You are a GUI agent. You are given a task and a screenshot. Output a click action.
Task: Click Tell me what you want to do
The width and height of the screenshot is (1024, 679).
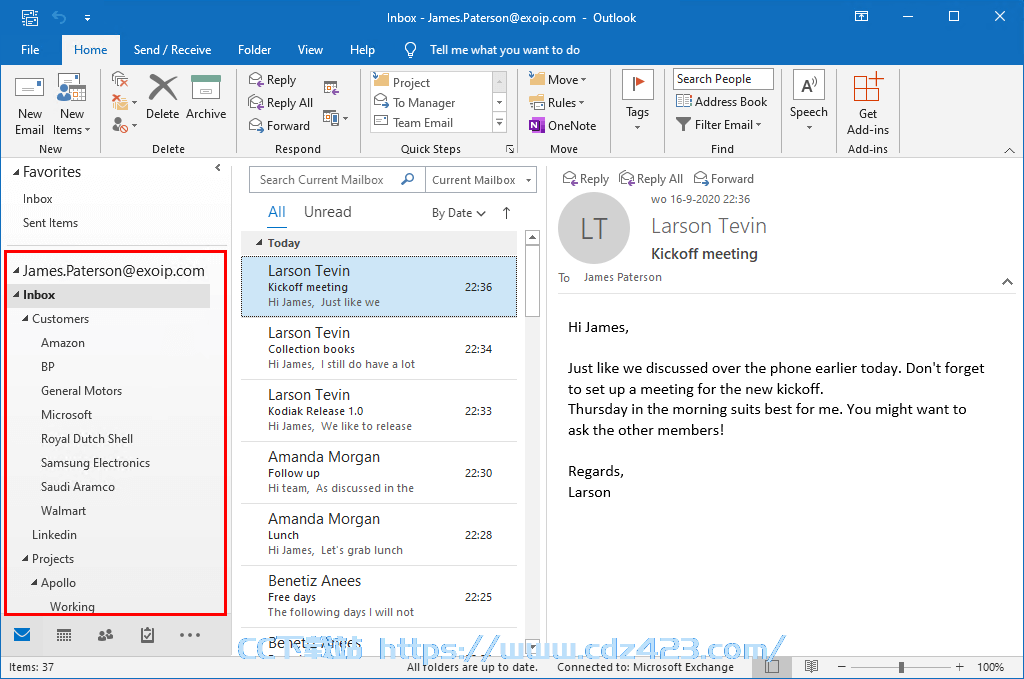(x=504, y=50)
